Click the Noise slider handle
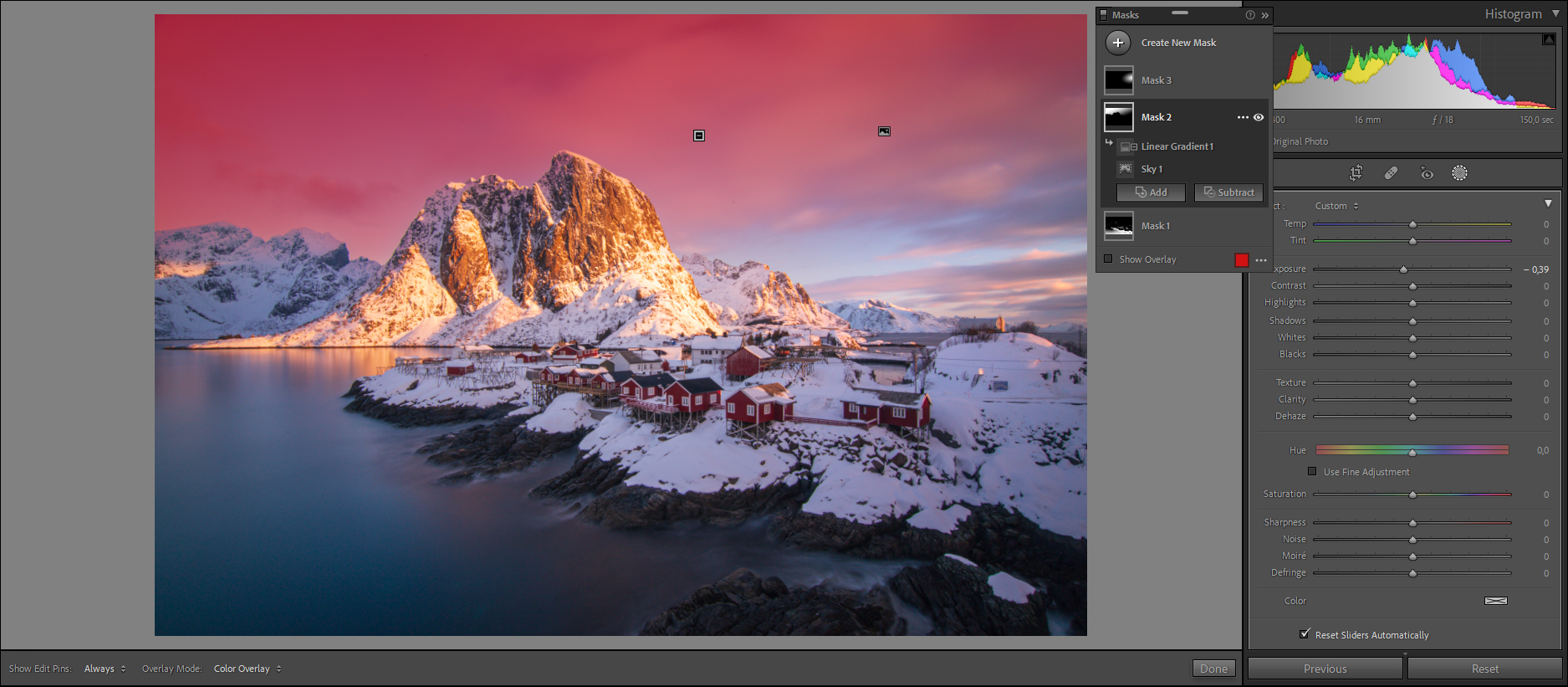 (x=1412, y=540)
